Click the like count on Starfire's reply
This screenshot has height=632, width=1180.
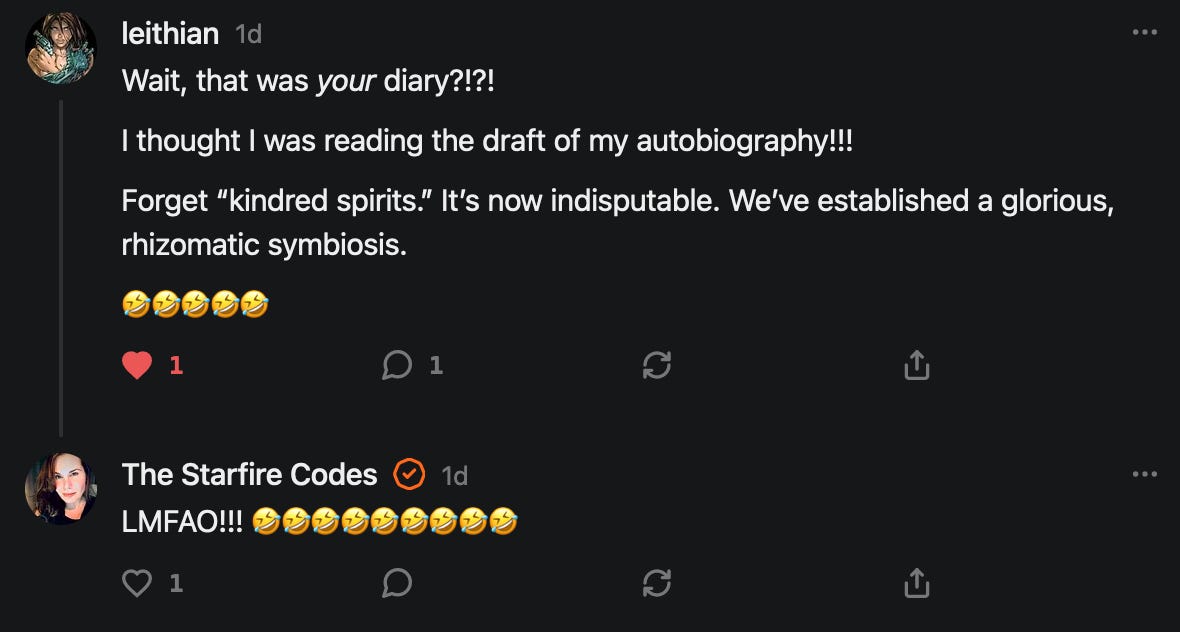tap(176, 583)
